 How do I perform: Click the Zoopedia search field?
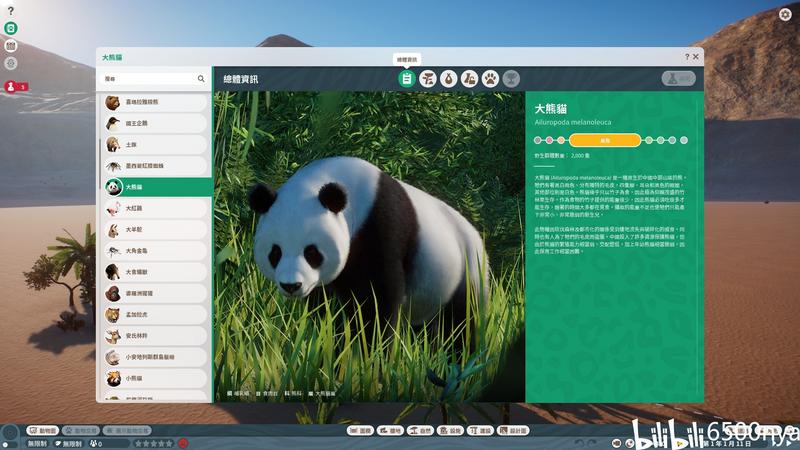pyautogui.click(x=154, y=79)
